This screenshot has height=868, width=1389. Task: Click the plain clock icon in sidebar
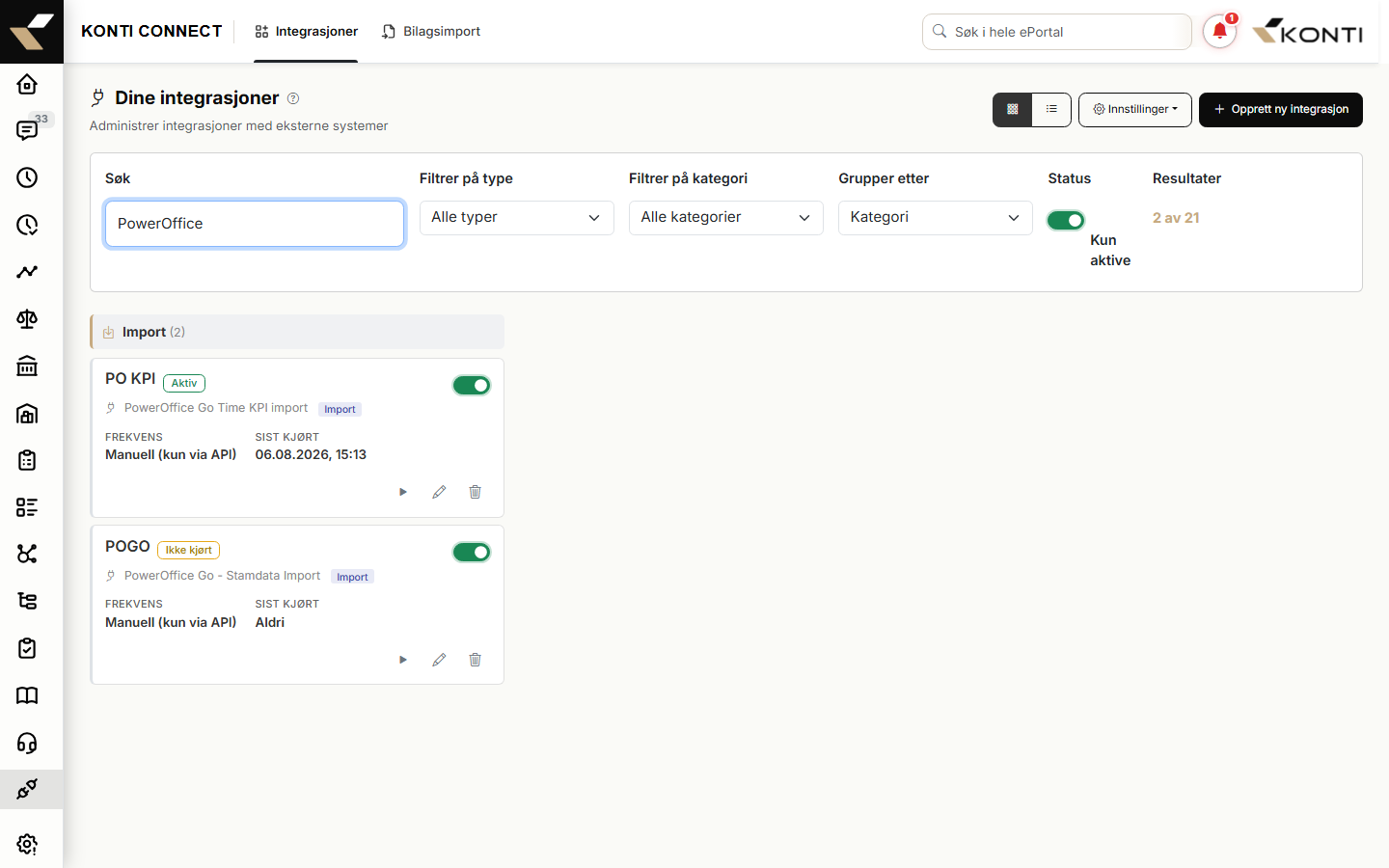pyautogui.click(x=27, y=177)
